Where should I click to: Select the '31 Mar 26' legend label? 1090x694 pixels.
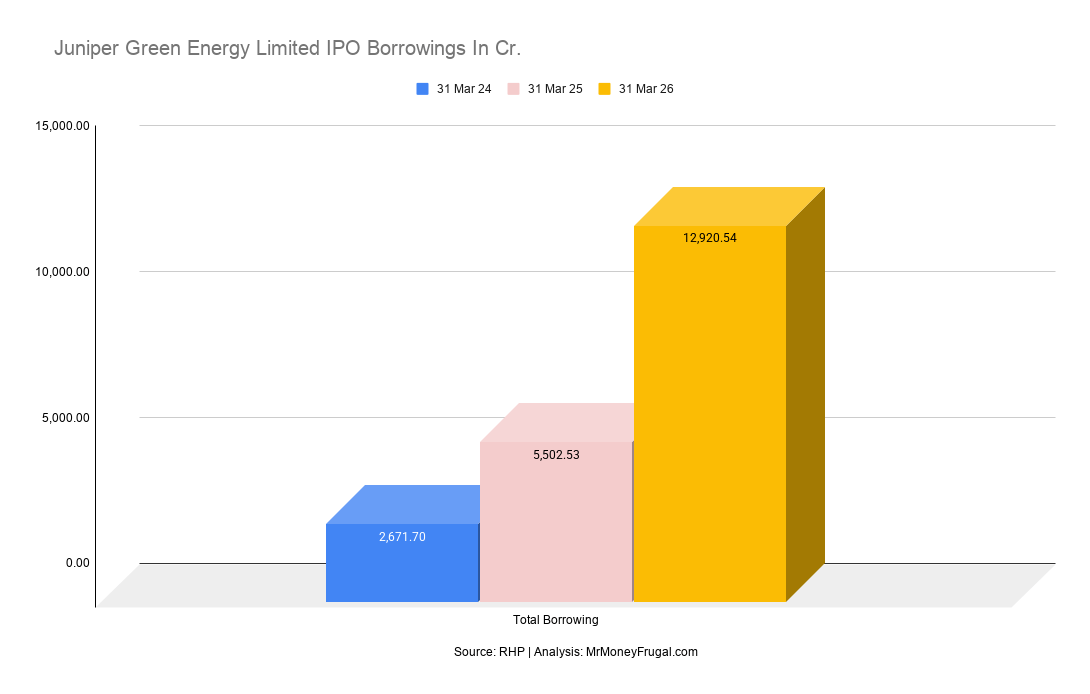646,89
